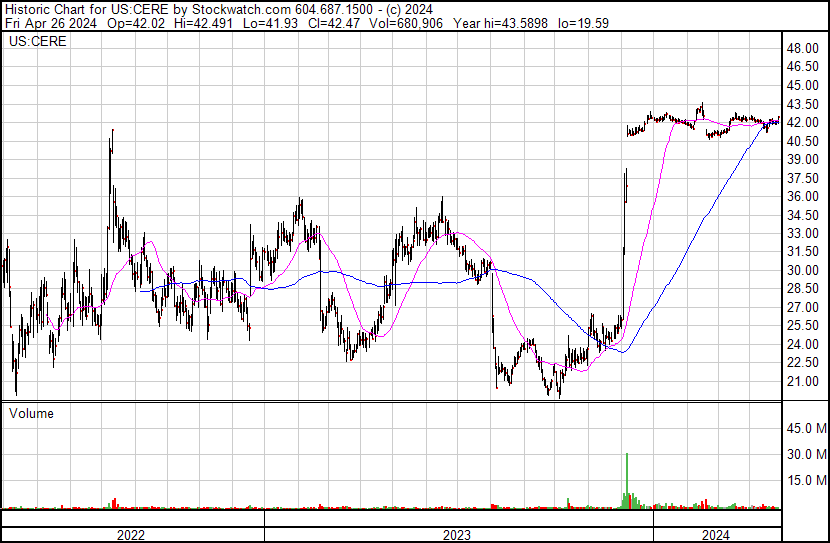
Task: Click the 46.50 price axis label
Action: coord(802,67)
